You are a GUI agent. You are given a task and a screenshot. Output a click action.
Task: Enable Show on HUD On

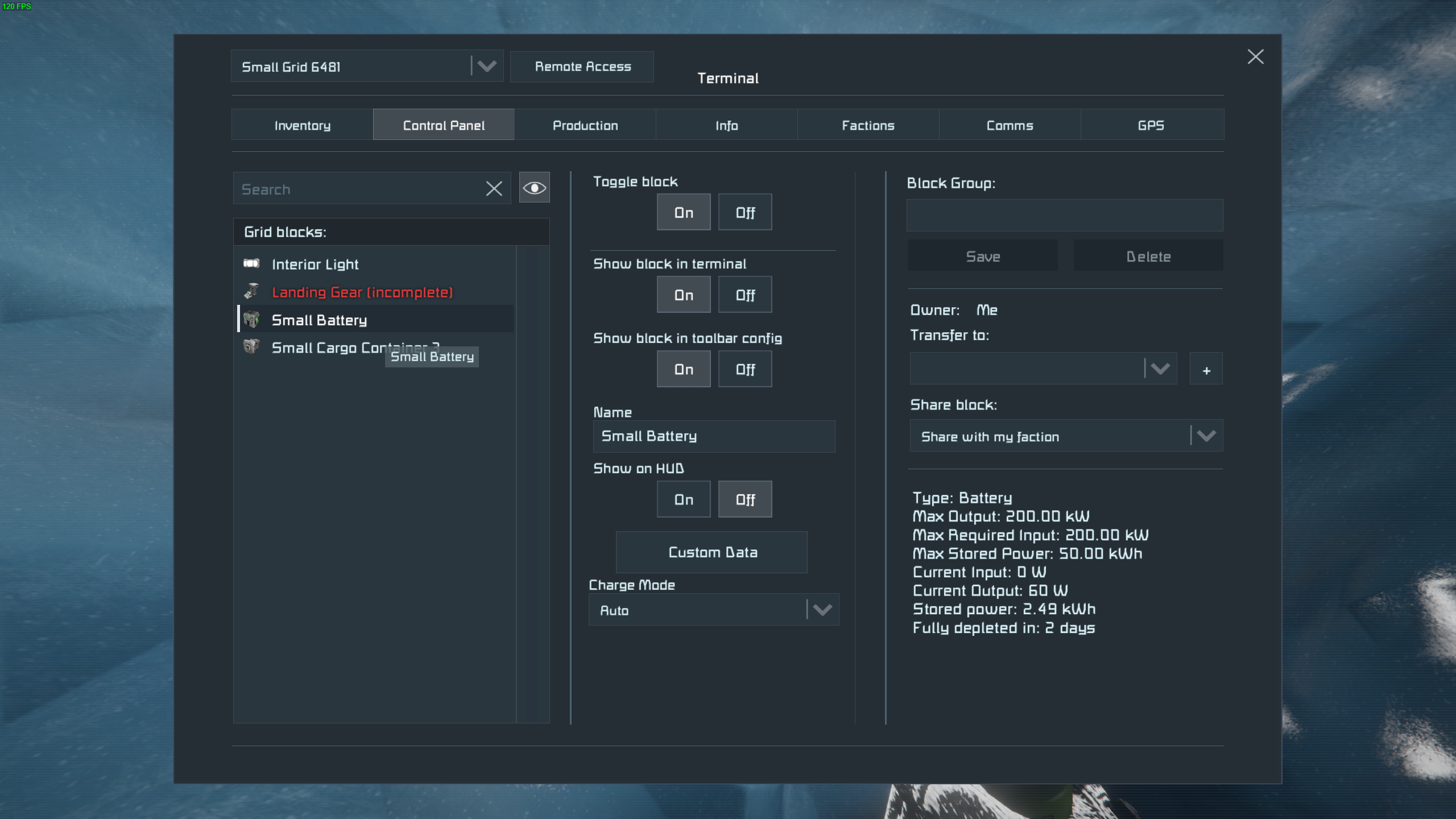pyautogui.click(x=683, y=499)
